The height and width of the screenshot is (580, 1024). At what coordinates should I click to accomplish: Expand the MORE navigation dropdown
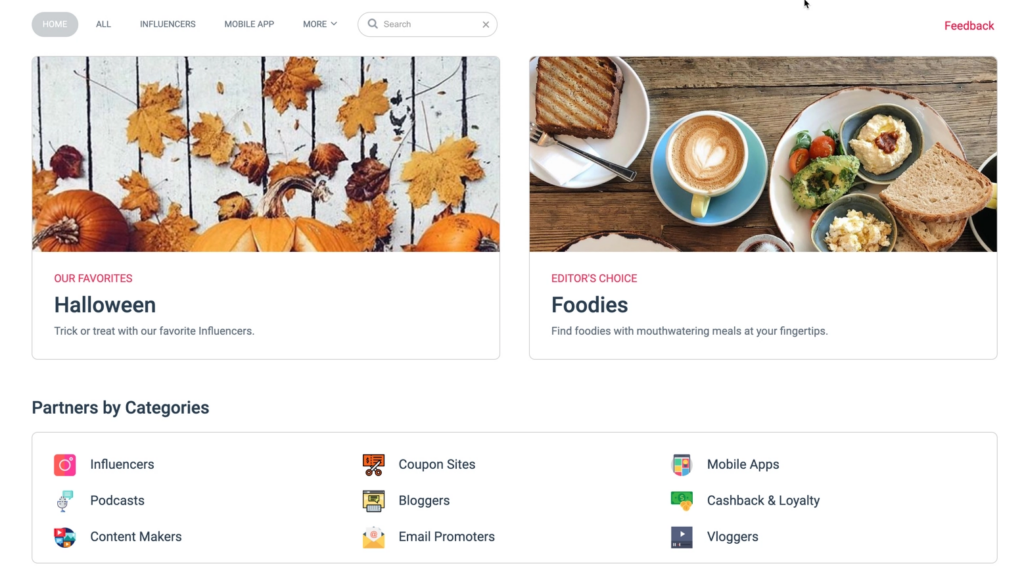point(318,24)
